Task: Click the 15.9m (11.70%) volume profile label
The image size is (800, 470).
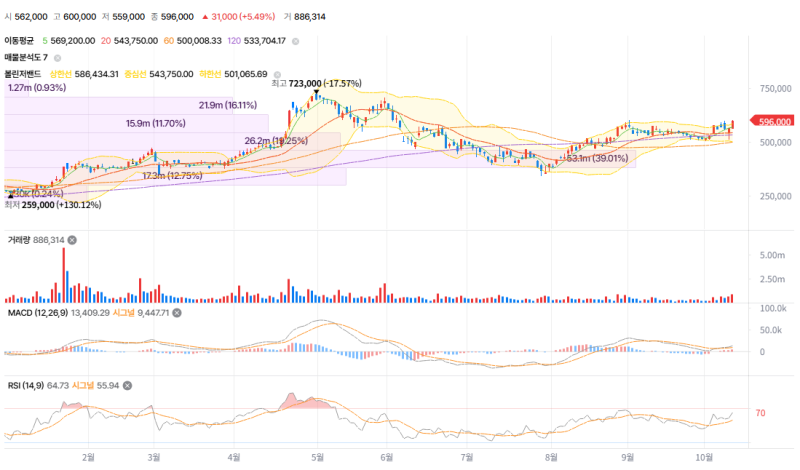Action: point(156,123)
